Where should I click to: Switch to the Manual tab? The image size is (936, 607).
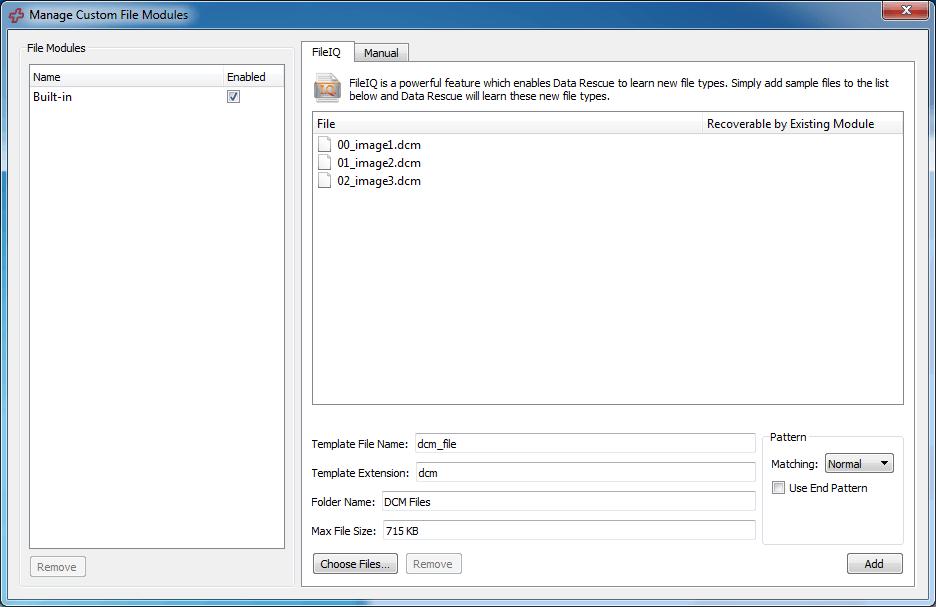pyautogui.click(x=381, y=52)
